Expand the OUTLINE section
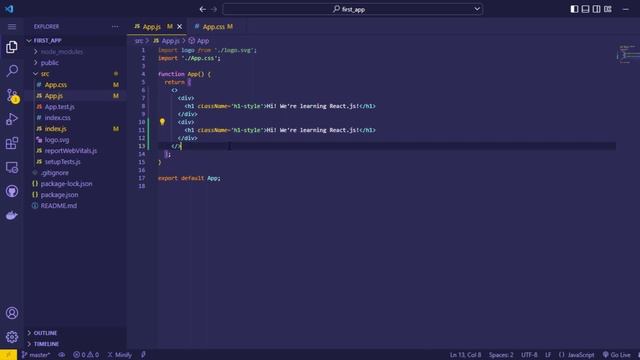This screenshot has width=640, height=360. coord(45,333)
